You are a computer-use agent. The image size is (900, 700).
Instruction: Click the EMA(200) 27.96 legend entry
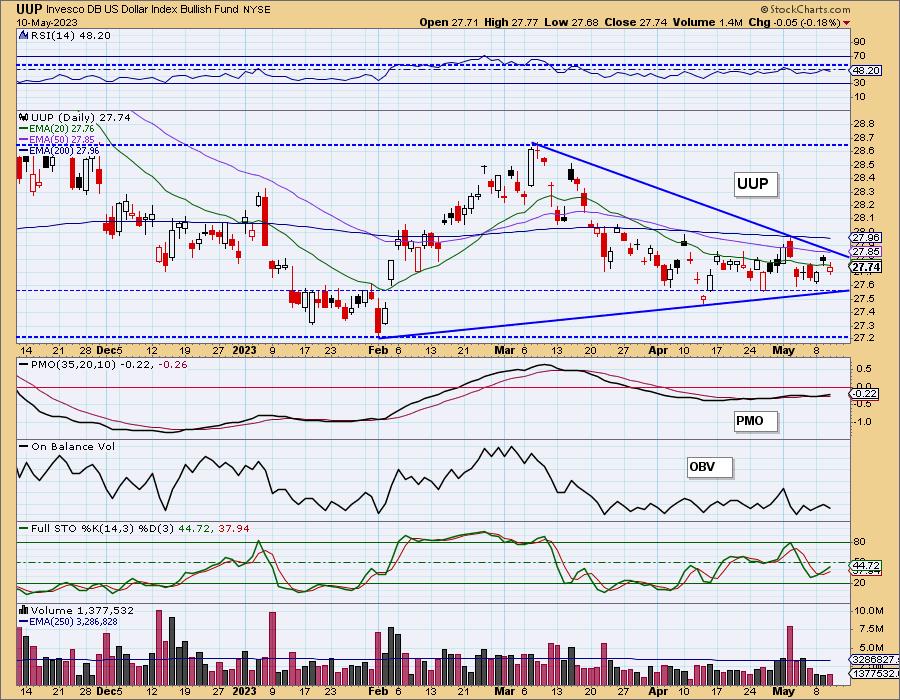point(58,150)
